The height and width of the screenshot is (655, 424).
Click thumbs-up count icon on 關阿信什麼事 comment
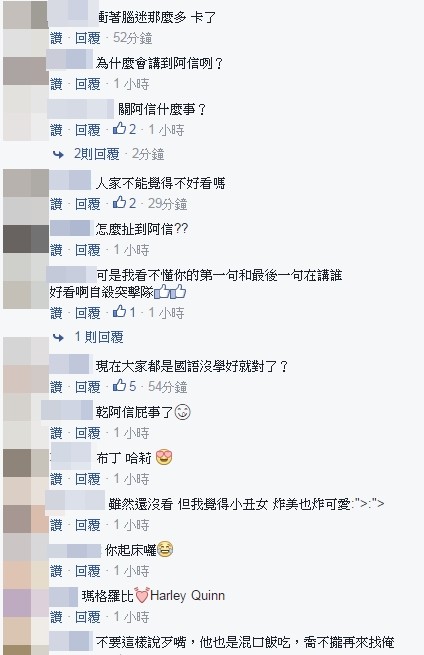coord(119,129)
